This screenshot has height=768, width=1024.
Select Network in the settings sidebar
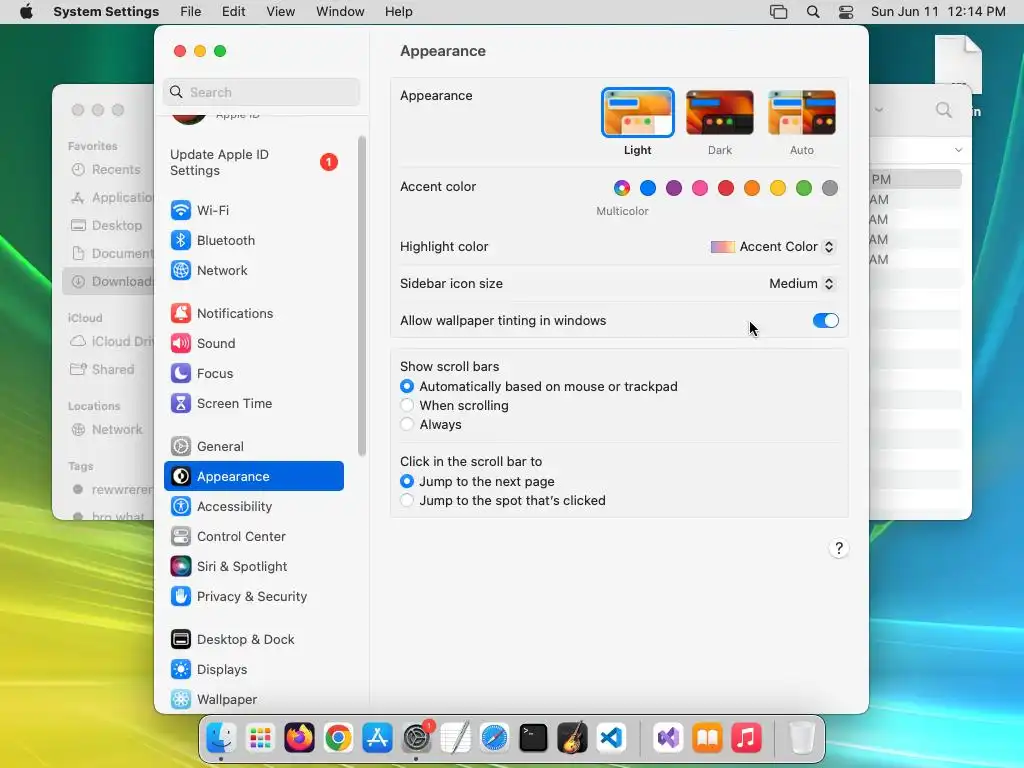tap(253, 270)
